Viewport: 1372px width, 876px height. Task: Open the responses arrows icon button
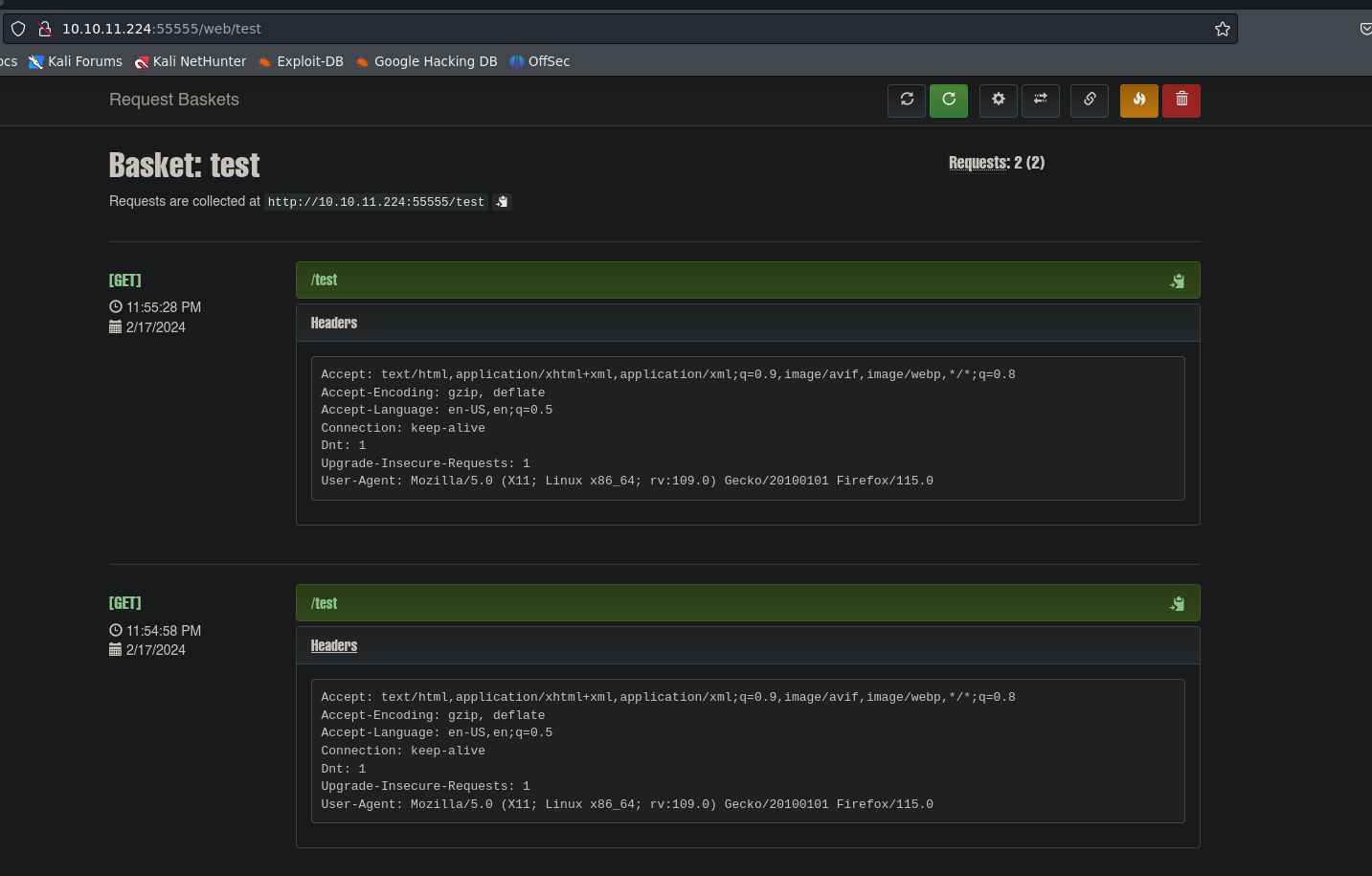(x=1041, y=100)
